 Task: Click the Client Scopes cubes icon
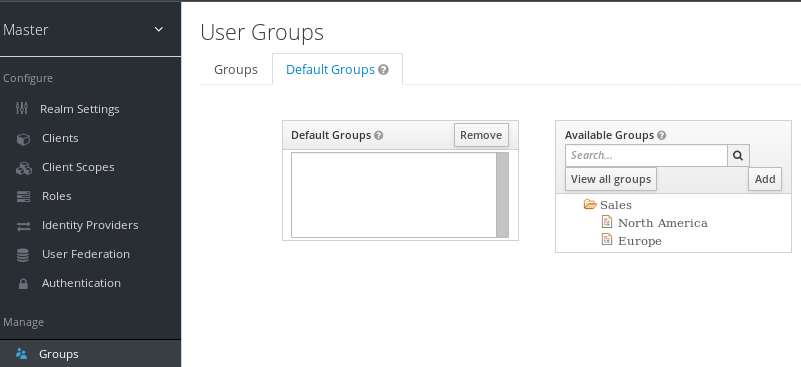23,168
